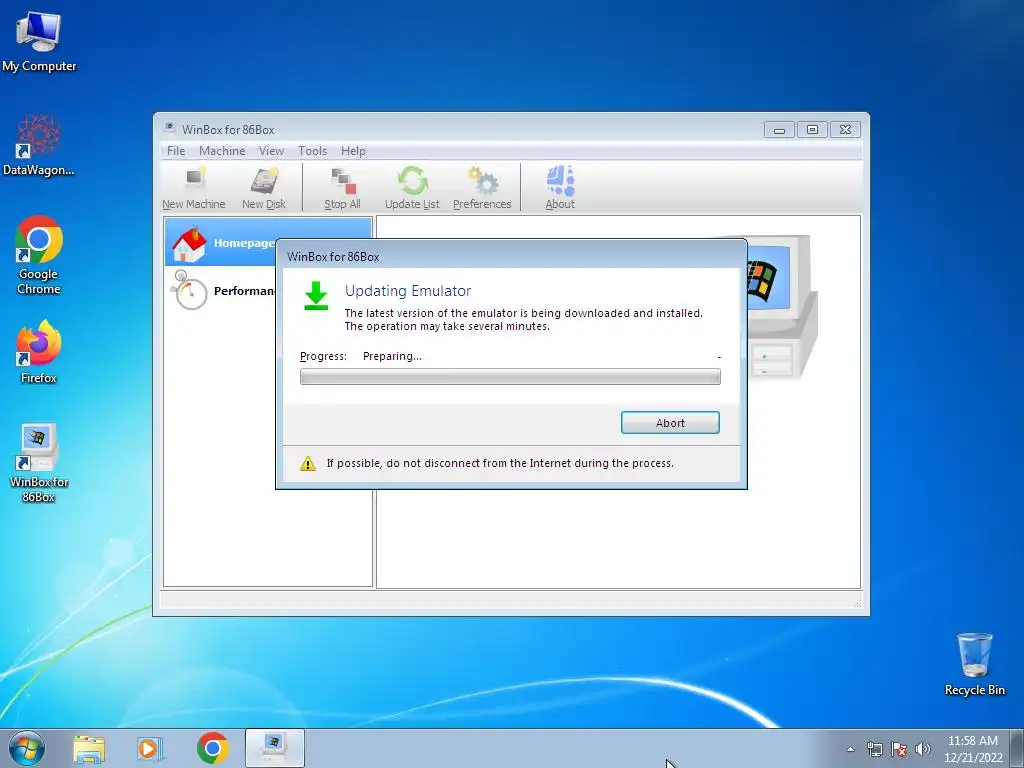
Task: Click the Updating Emulator heading
Action: [408, 291]
